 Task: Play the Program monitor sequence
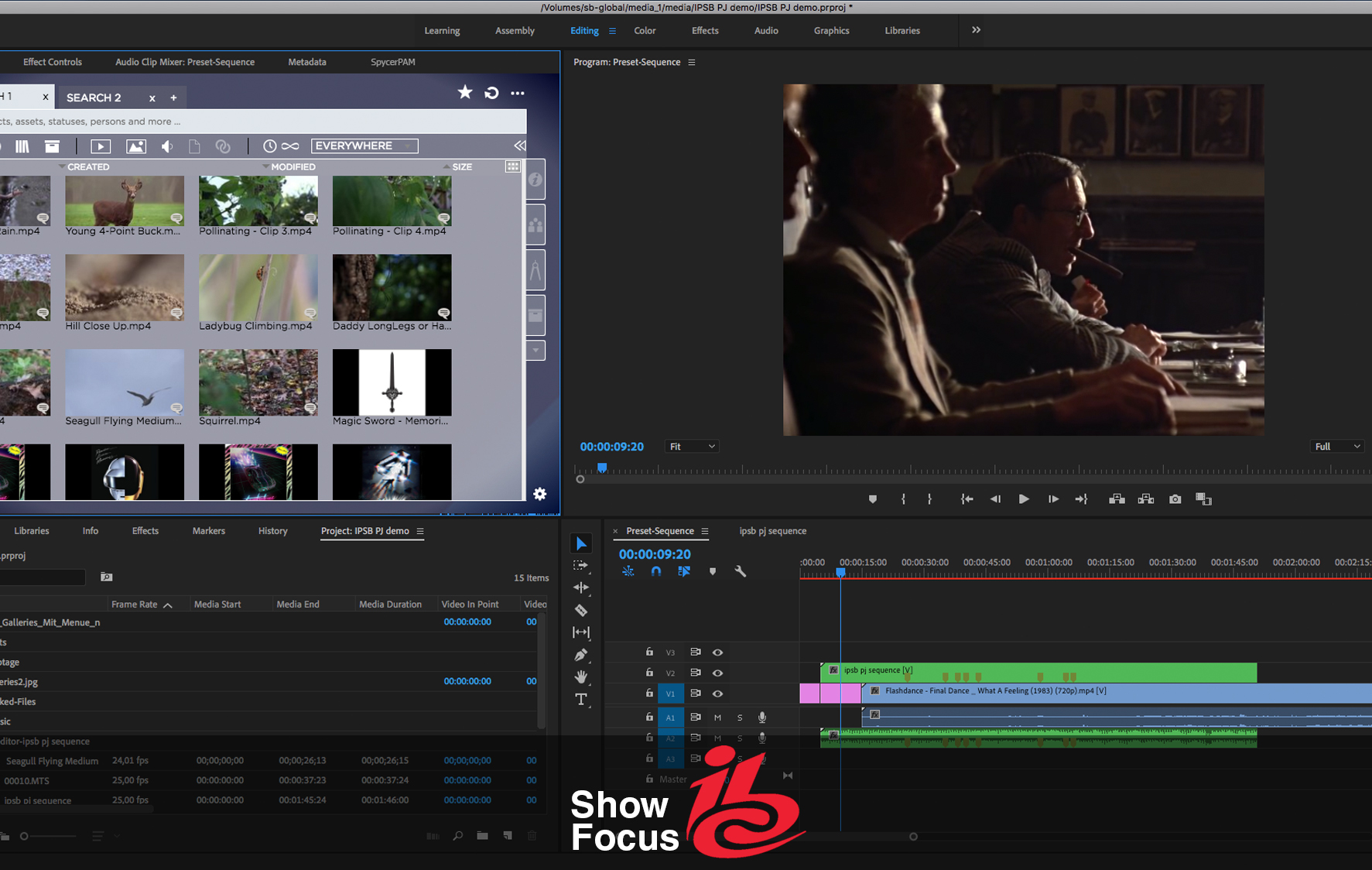pos(1024,499)
